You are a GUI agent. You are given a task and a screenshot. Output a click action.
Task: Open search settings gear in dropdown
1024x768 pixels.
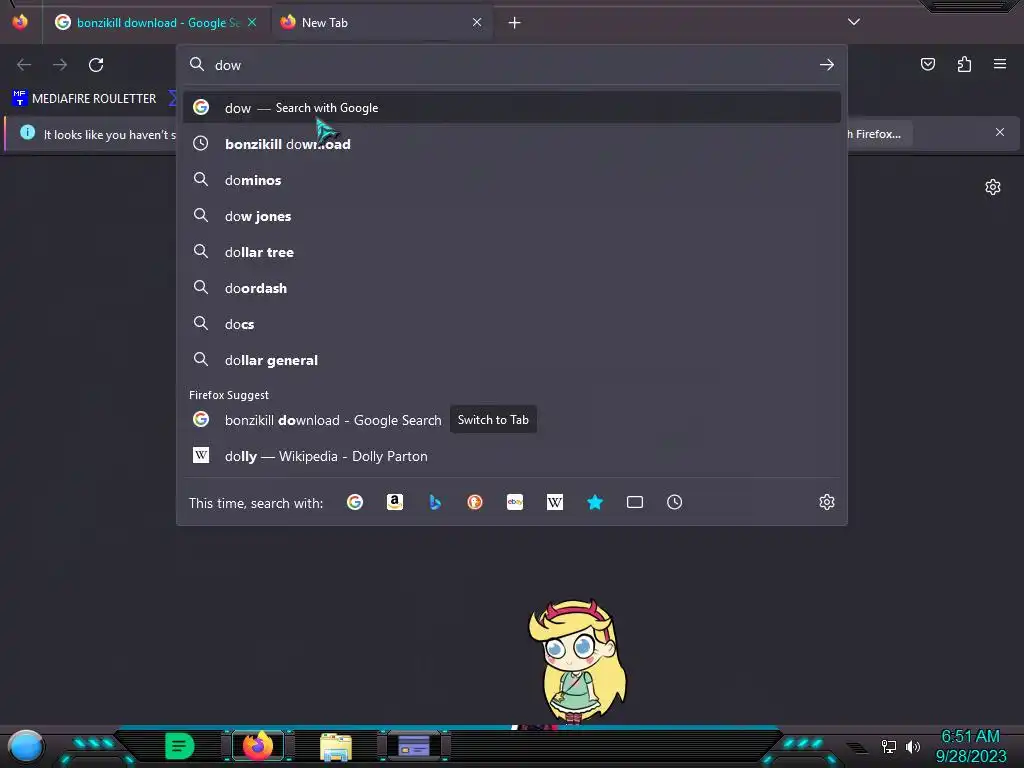pyautogui.click(x=827, y=502)
